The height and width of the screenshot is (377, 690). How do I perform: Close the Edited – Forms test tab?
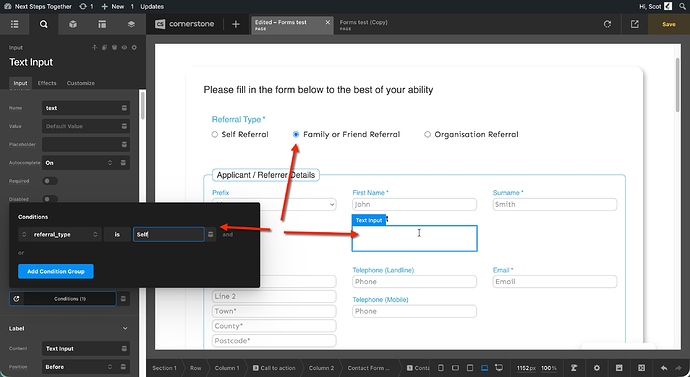click(327, 22)
